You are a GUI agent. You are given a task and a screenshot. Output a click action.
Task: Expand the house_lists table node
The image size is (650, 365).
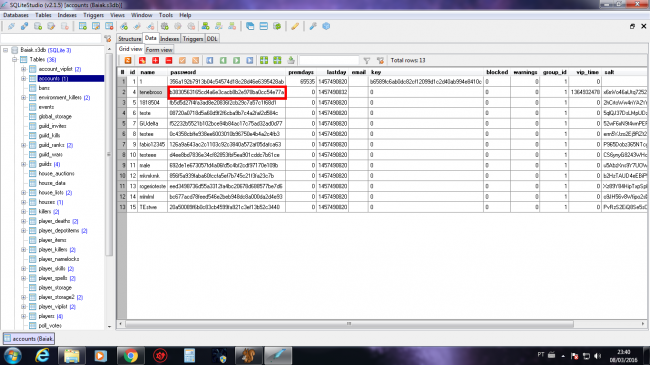pyautogui.click(x=24, y=192)
